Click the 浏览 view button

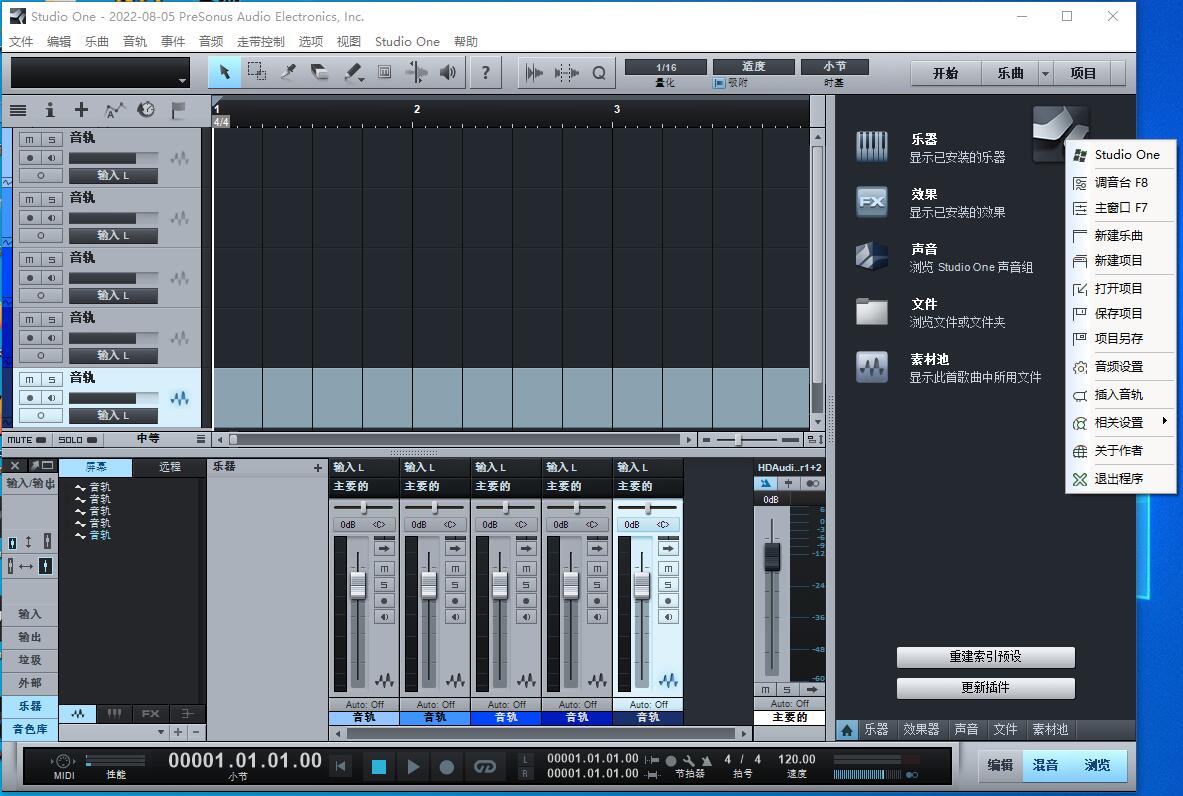1097,765
